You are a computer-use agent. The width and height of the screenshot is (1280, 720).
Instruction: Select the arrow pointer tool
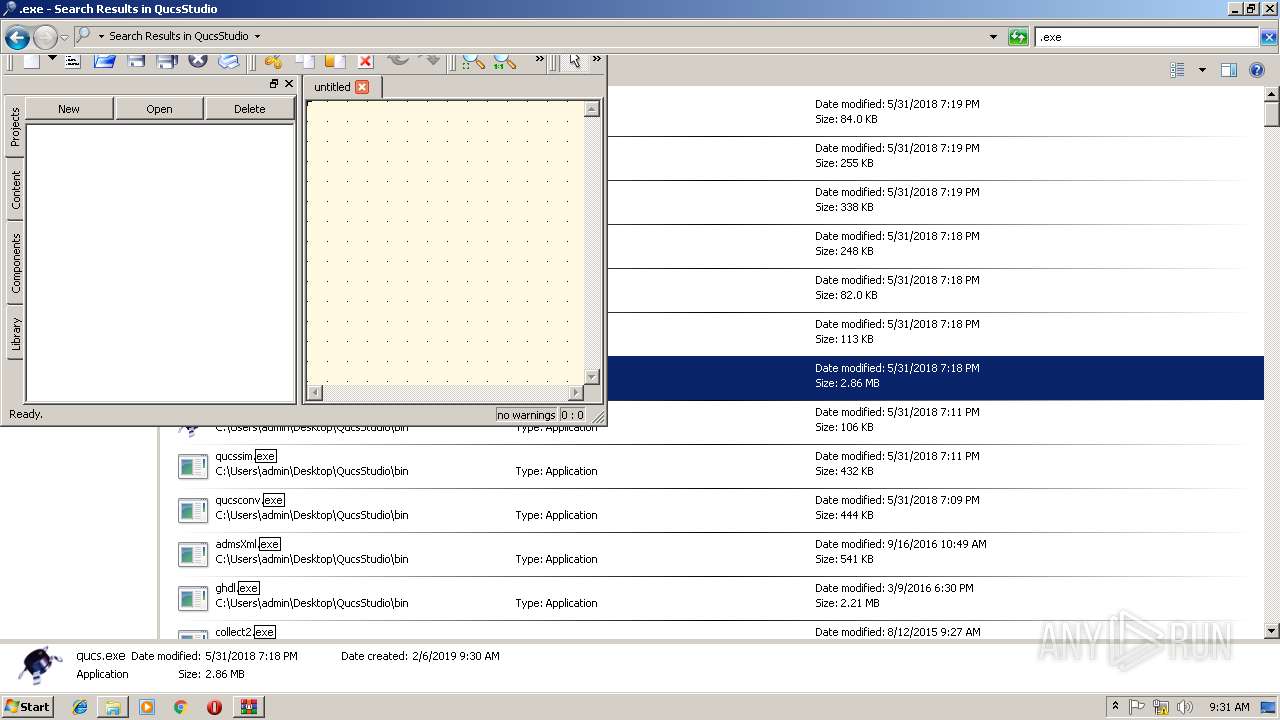575,61
